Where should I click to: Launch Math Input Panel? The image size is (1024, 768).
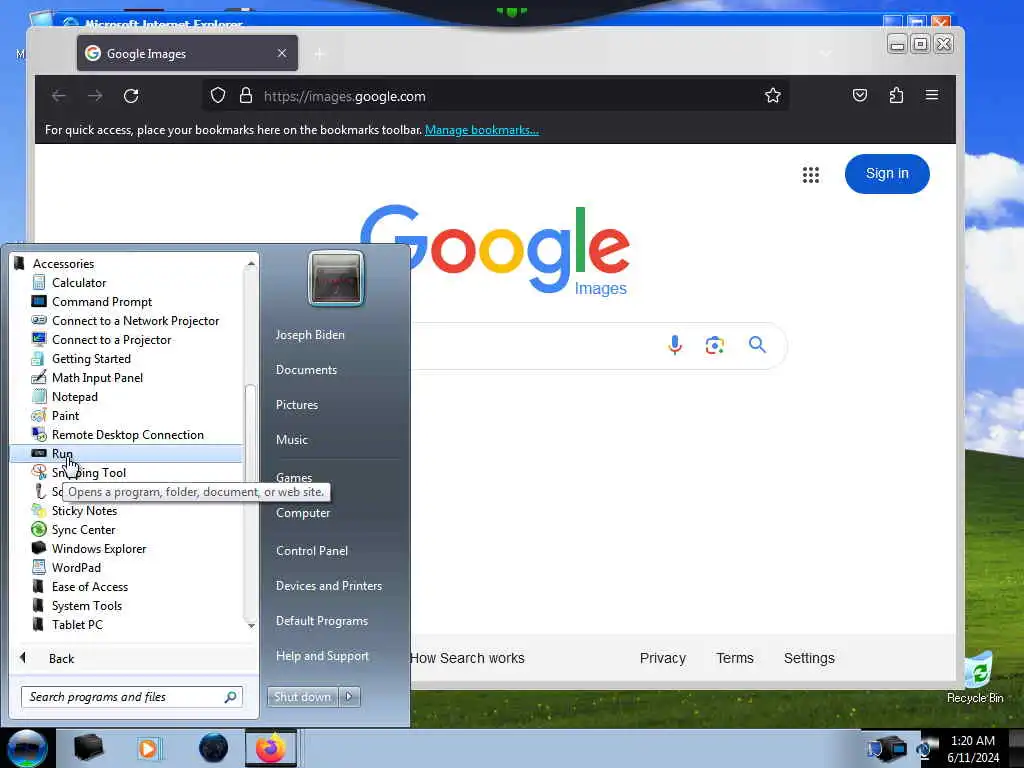pyautogui.click(x=97, y=377)
